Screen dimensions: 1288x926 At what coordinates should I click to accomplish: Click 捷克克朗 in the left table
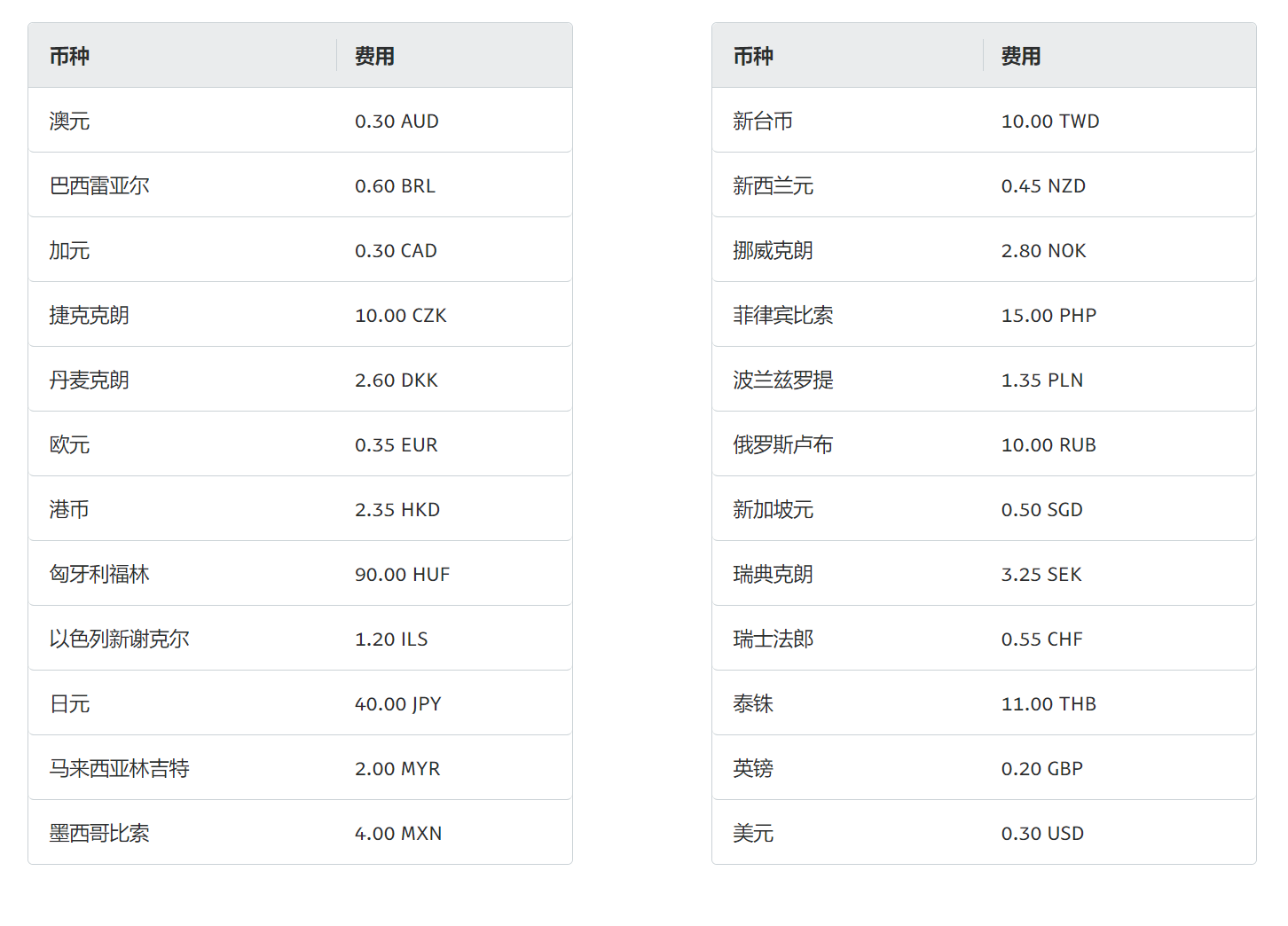tap(90, 315)
